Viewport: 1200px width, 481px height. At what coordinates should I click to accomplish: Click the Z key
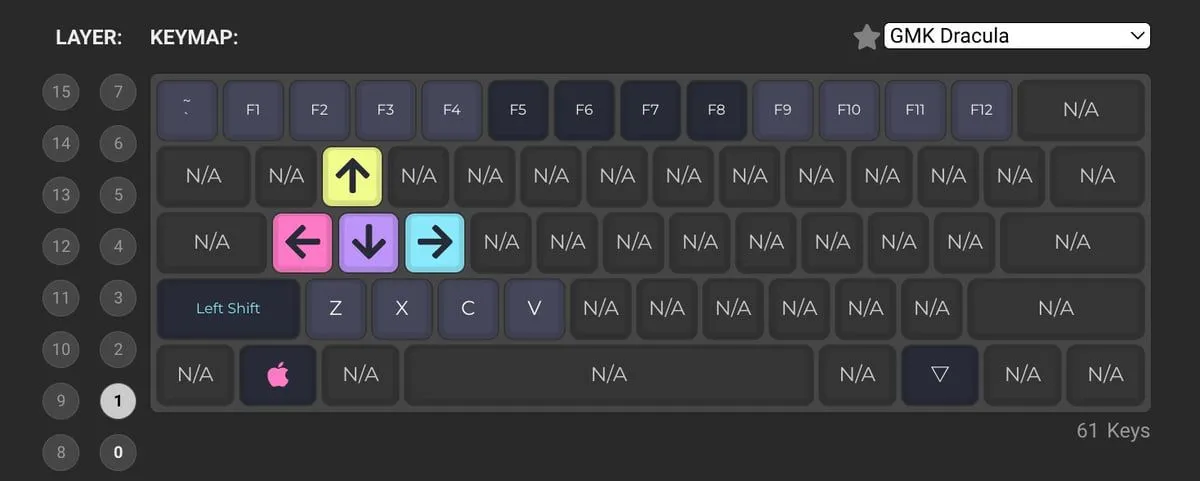(335, 308)
